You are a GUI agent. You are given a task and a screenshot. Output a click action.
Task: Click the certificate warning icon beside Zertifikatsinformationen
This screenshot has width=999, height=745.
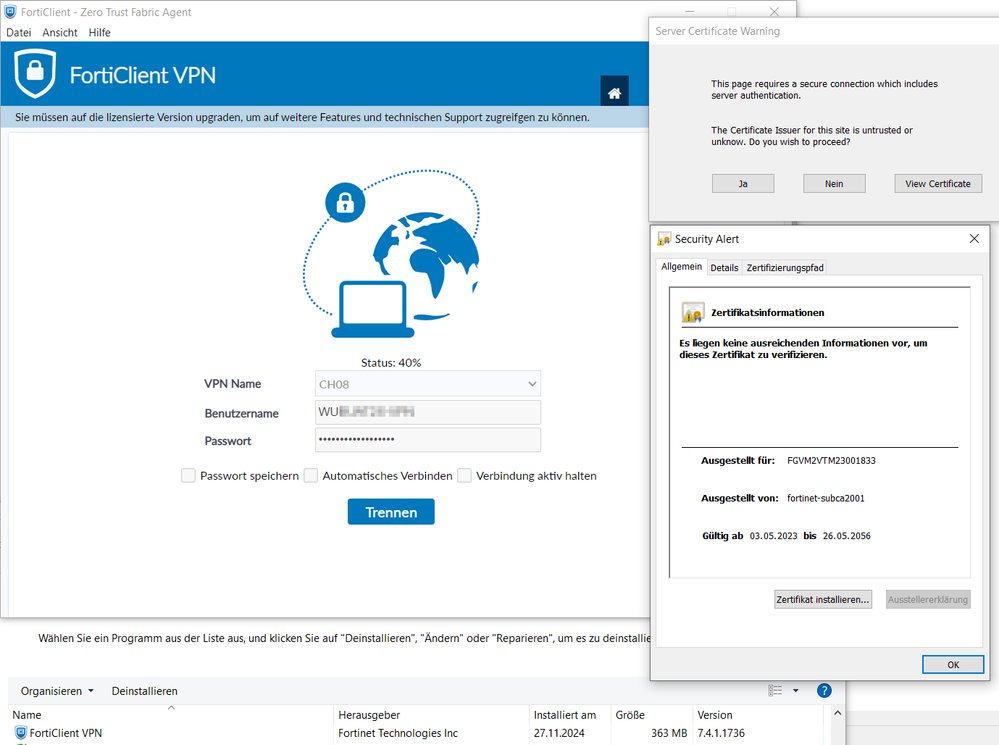(x=693, y=313)
